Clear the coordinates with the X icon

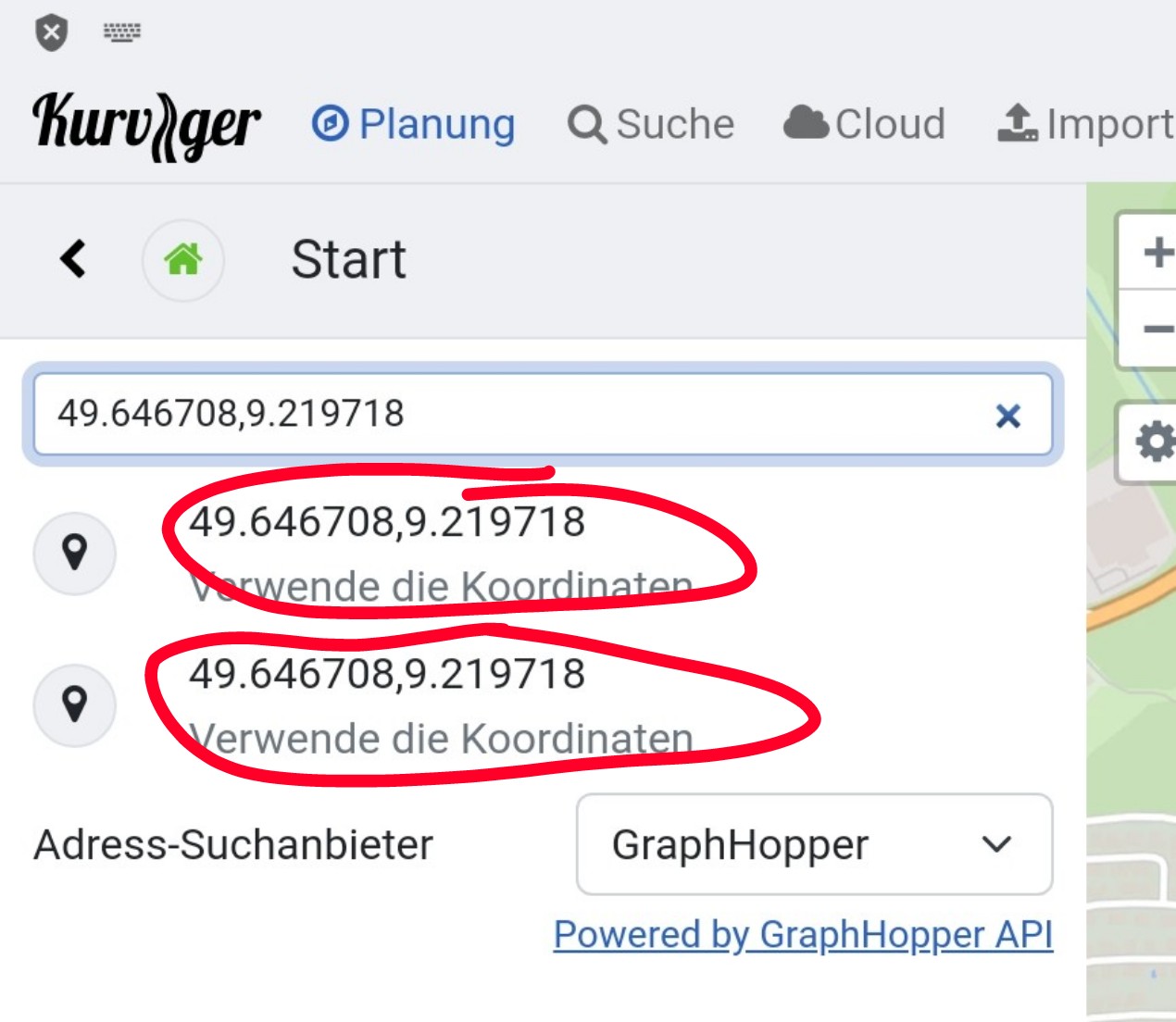1007,416
